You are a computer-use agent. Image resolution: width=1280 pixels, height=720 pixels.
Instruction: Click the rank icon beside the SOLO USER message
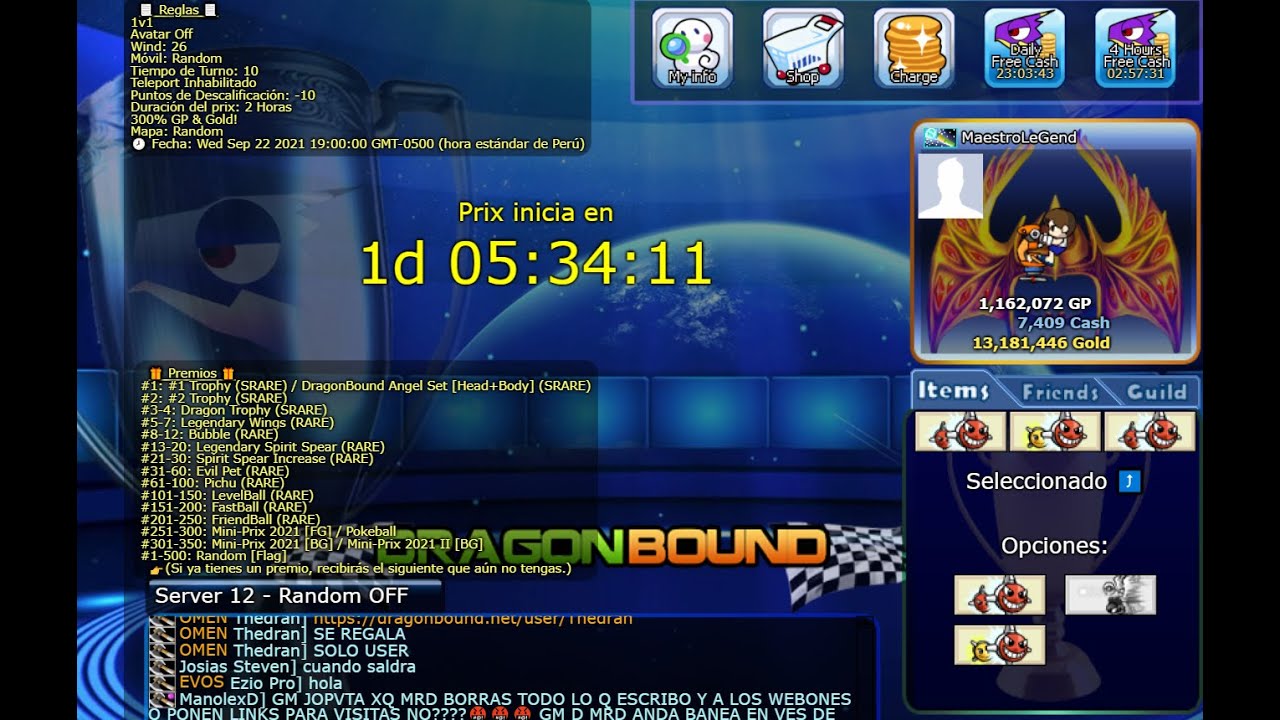point(162,651)
